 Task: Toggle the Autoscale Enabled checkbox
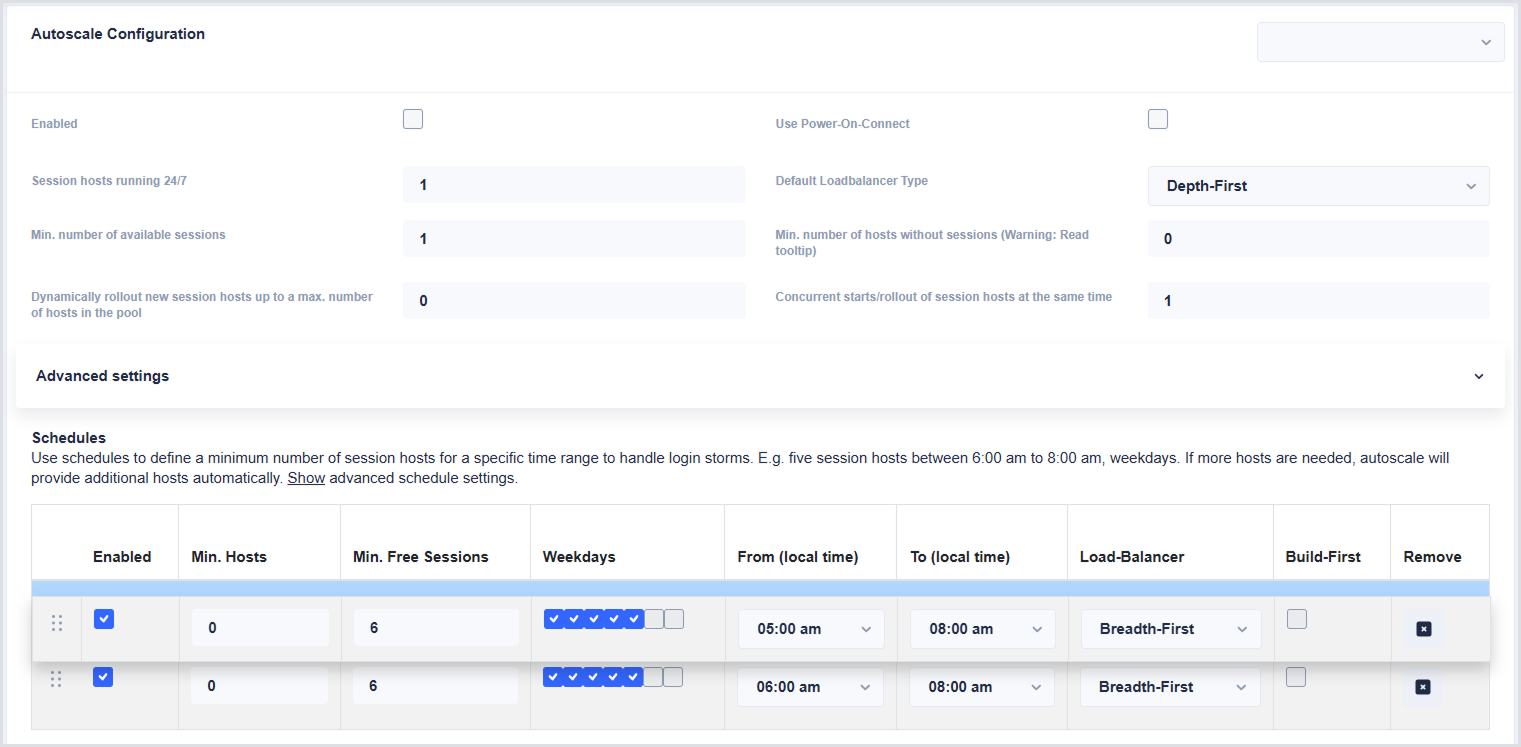click(x=413, y=120)
